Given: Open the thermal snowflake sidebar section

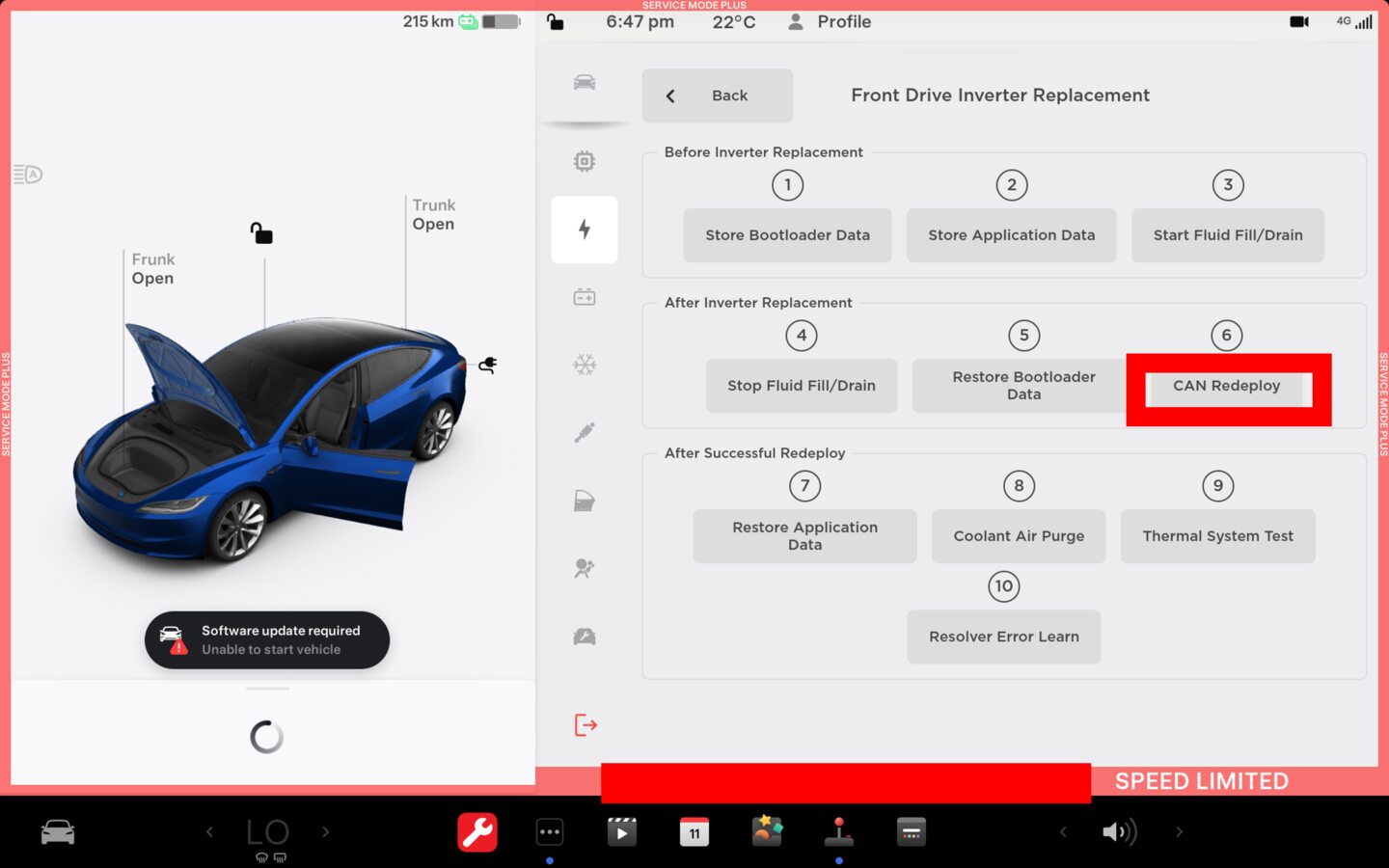Looking at the screenshot, I should [585, 365].
